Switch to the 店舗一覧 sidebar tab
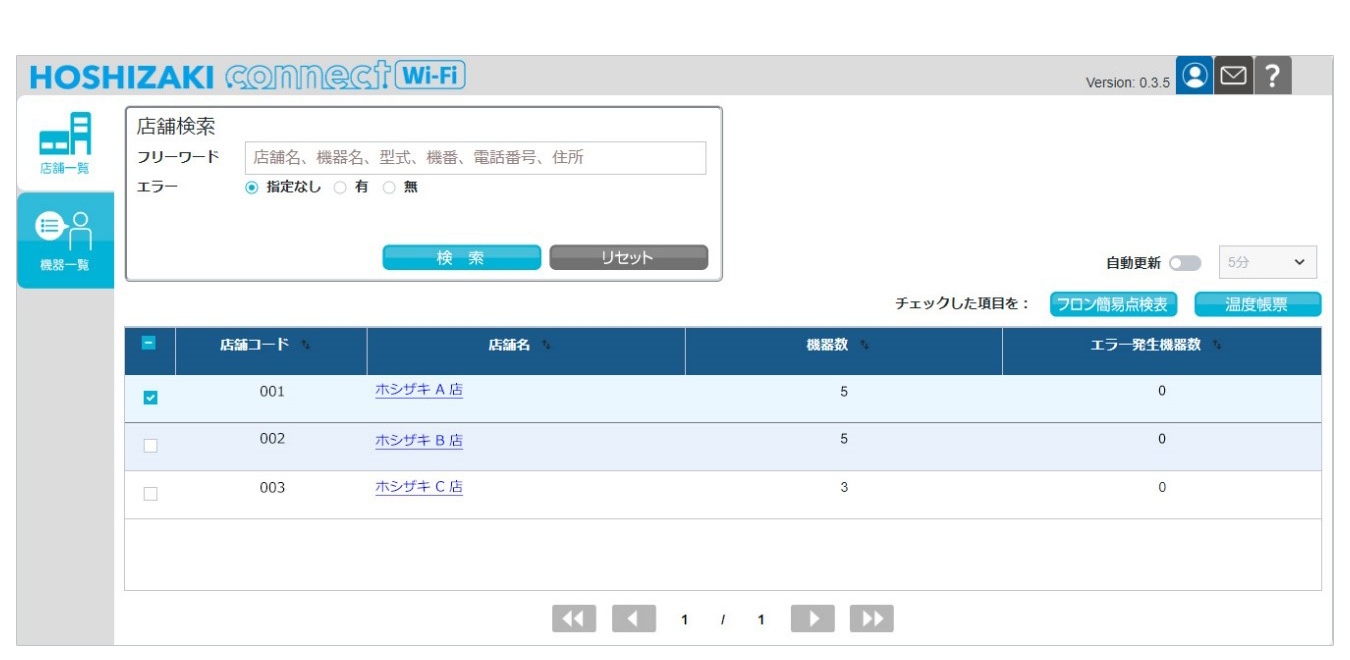The height and width of the screenshot is (660, 1350). point(65,144)
